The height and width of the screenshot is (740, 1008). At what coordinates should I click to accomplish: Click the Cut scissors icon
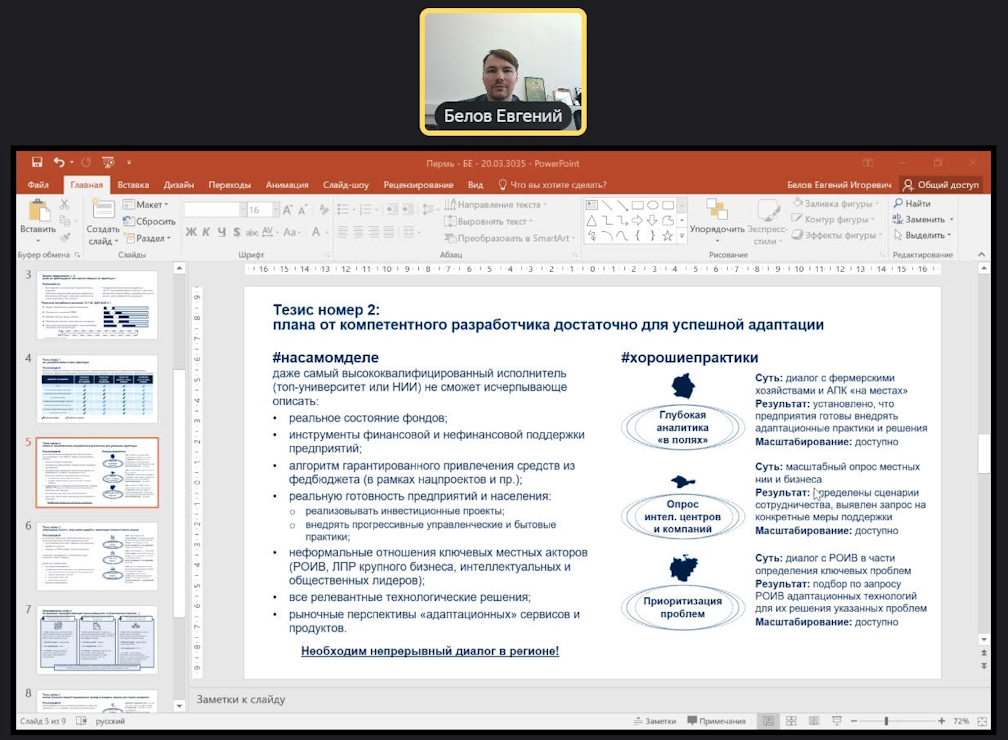(65, 204)
